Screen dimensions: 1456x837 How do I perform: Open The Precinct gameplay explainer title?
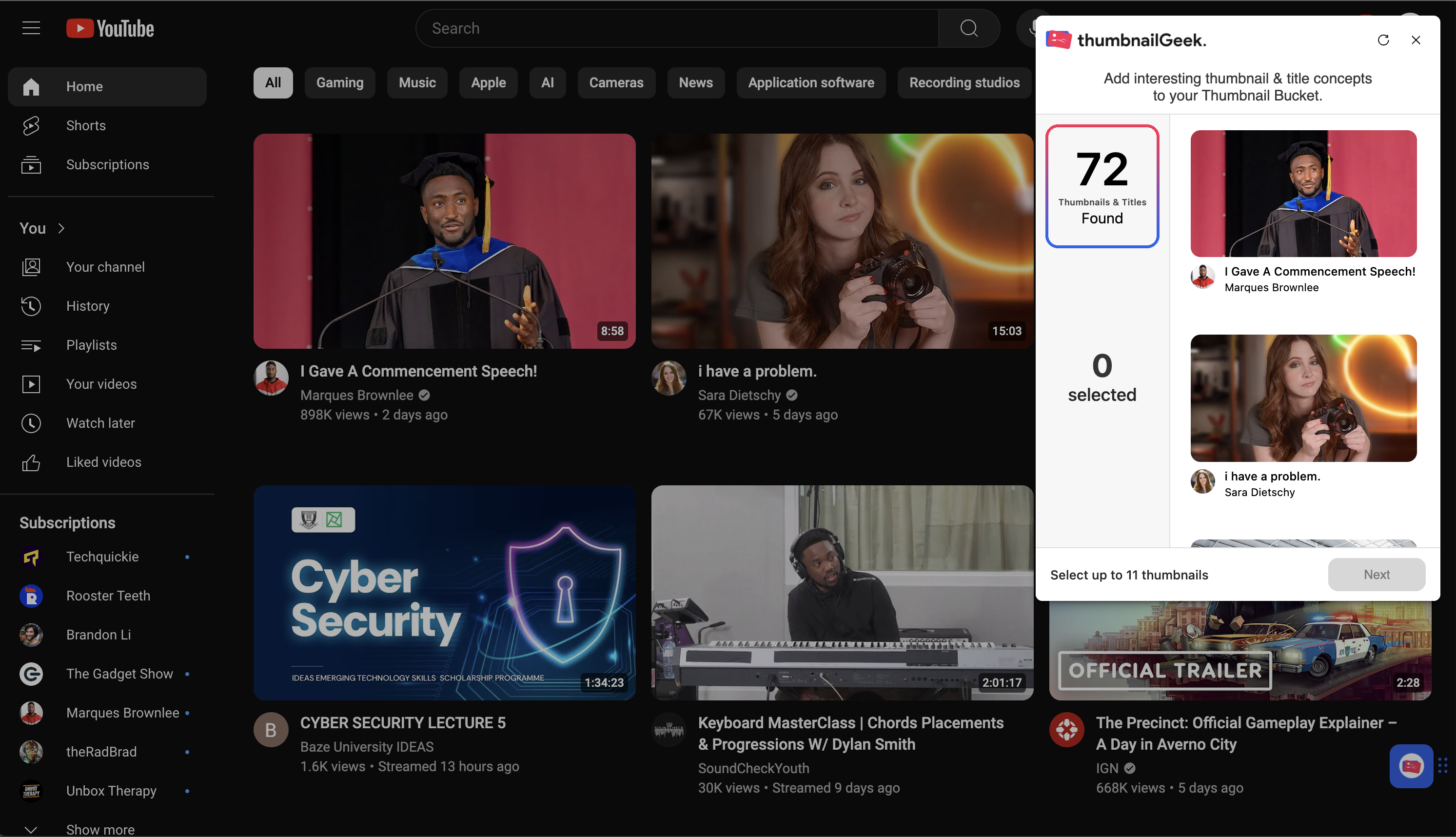(x=1246, y=734)
